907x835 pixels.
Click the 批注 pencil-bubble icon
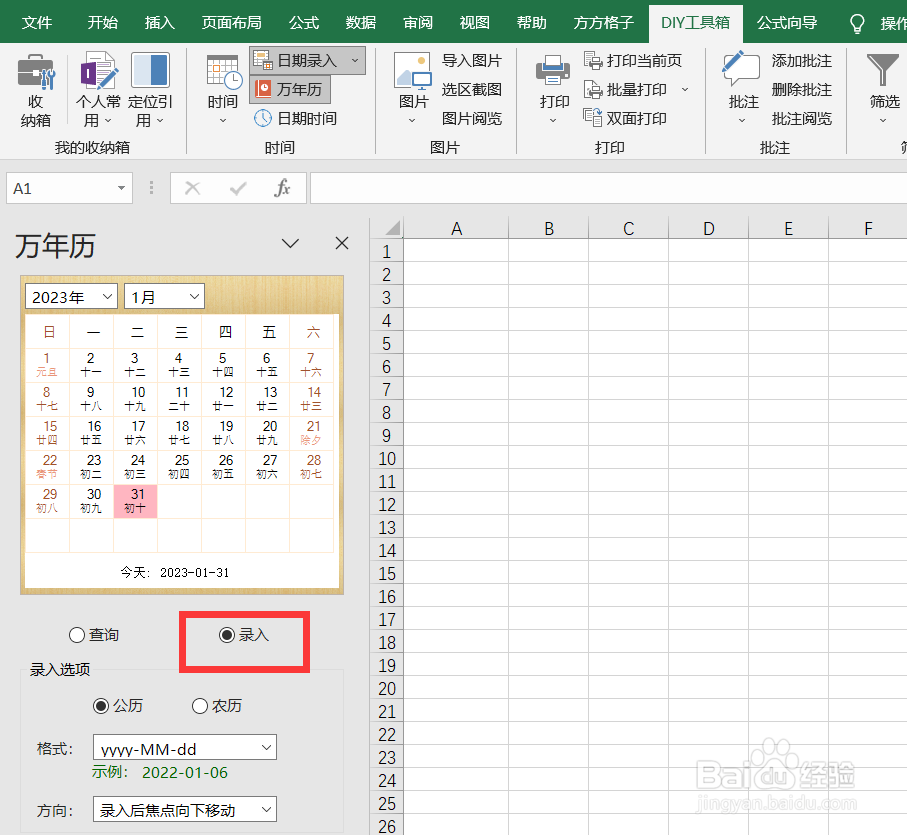(741, 69)
